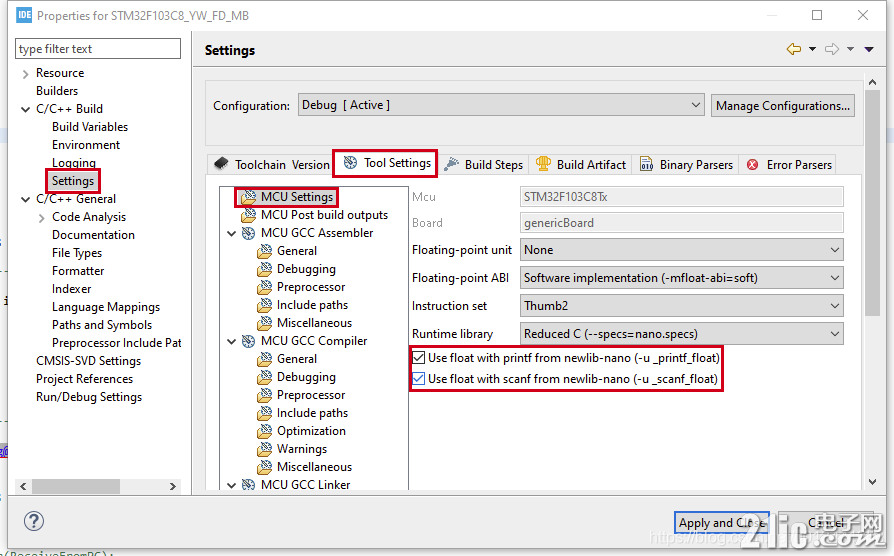Image resolution: width=894 pixels, height=556 pixels.
Task: Open the Instruction set dropdown
Action: click(681, 306)
